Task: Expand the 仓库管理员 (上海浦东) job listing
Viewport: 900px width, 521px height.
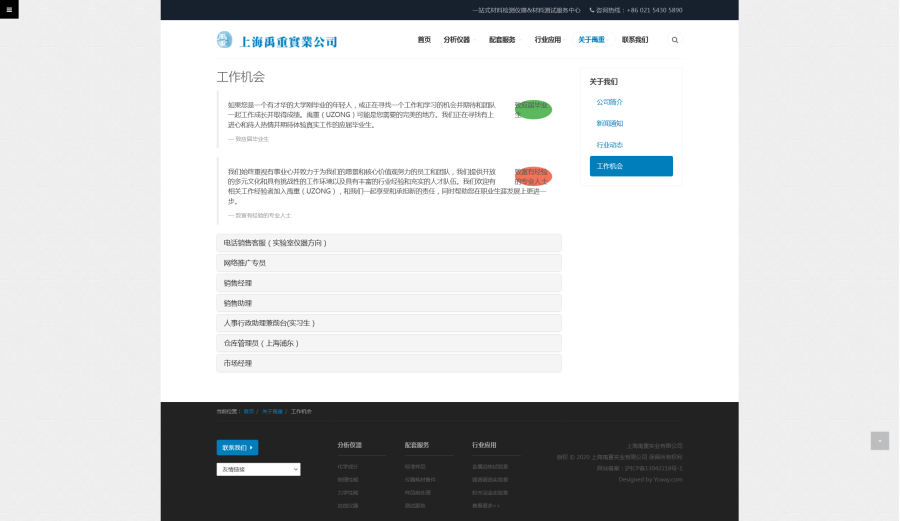Action: coord(388,343)
